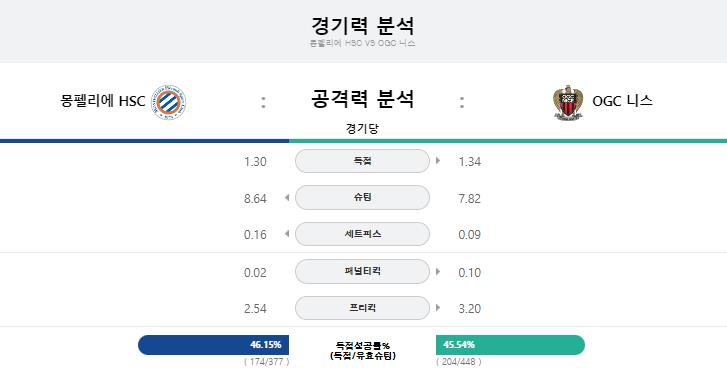The width and height of the screenshot is (727, 368).
Task: Click the right arrow beside 패널티킥 pill
Action: pos(438,272)
